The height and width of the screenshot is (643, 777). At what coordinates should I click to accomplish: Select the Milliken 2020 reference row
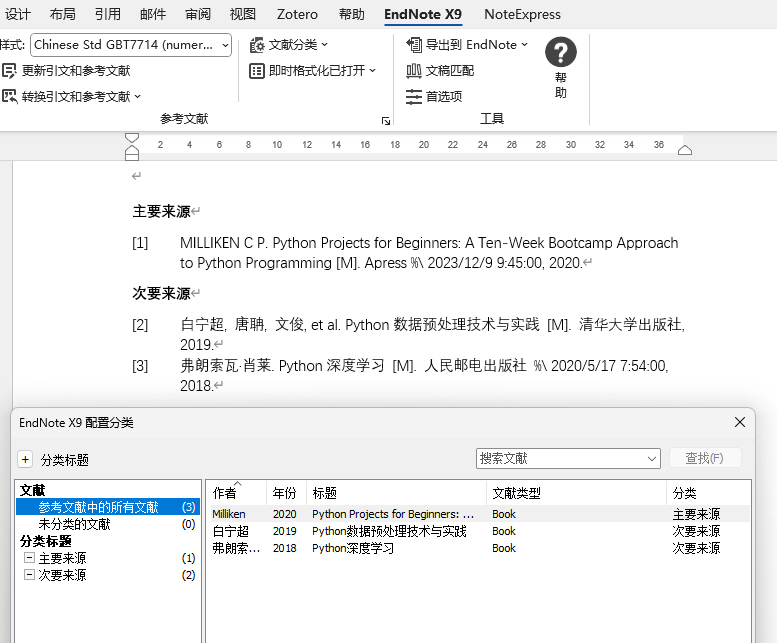point(479,514)
